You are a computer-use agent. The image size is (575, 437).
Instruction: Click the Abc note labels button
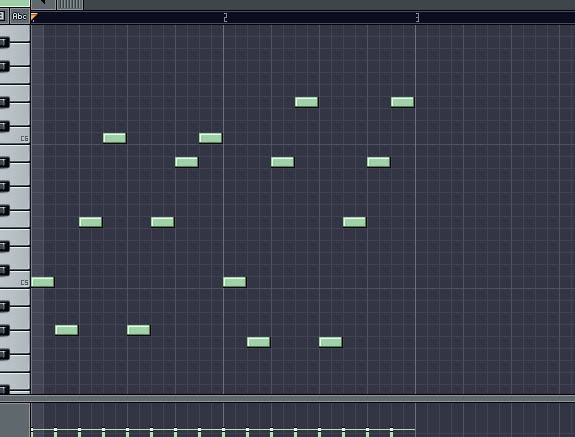pyautogui.click(x=19, y=16)
